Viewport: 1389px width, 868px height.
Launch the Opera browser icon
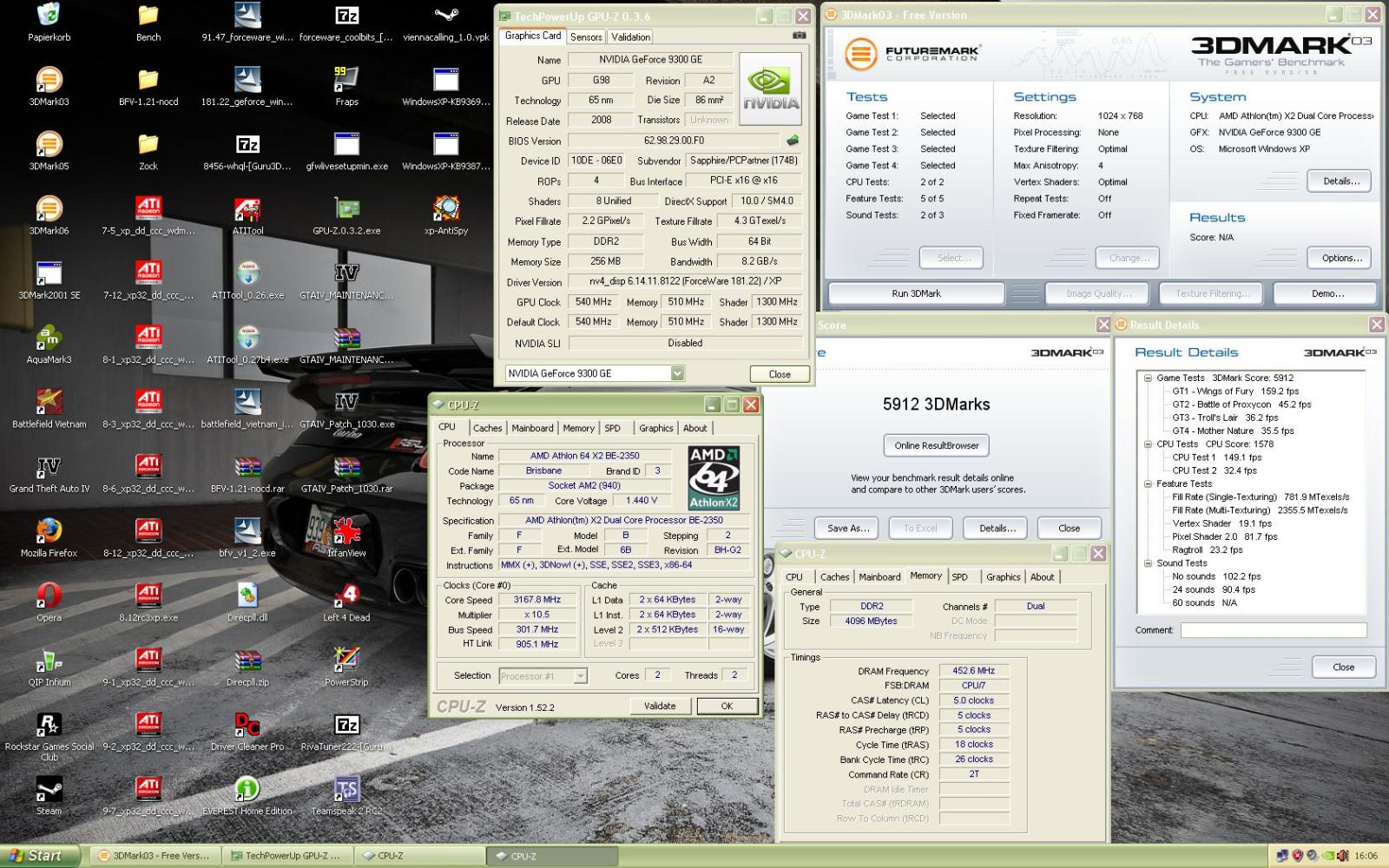(x=49, y=596)
